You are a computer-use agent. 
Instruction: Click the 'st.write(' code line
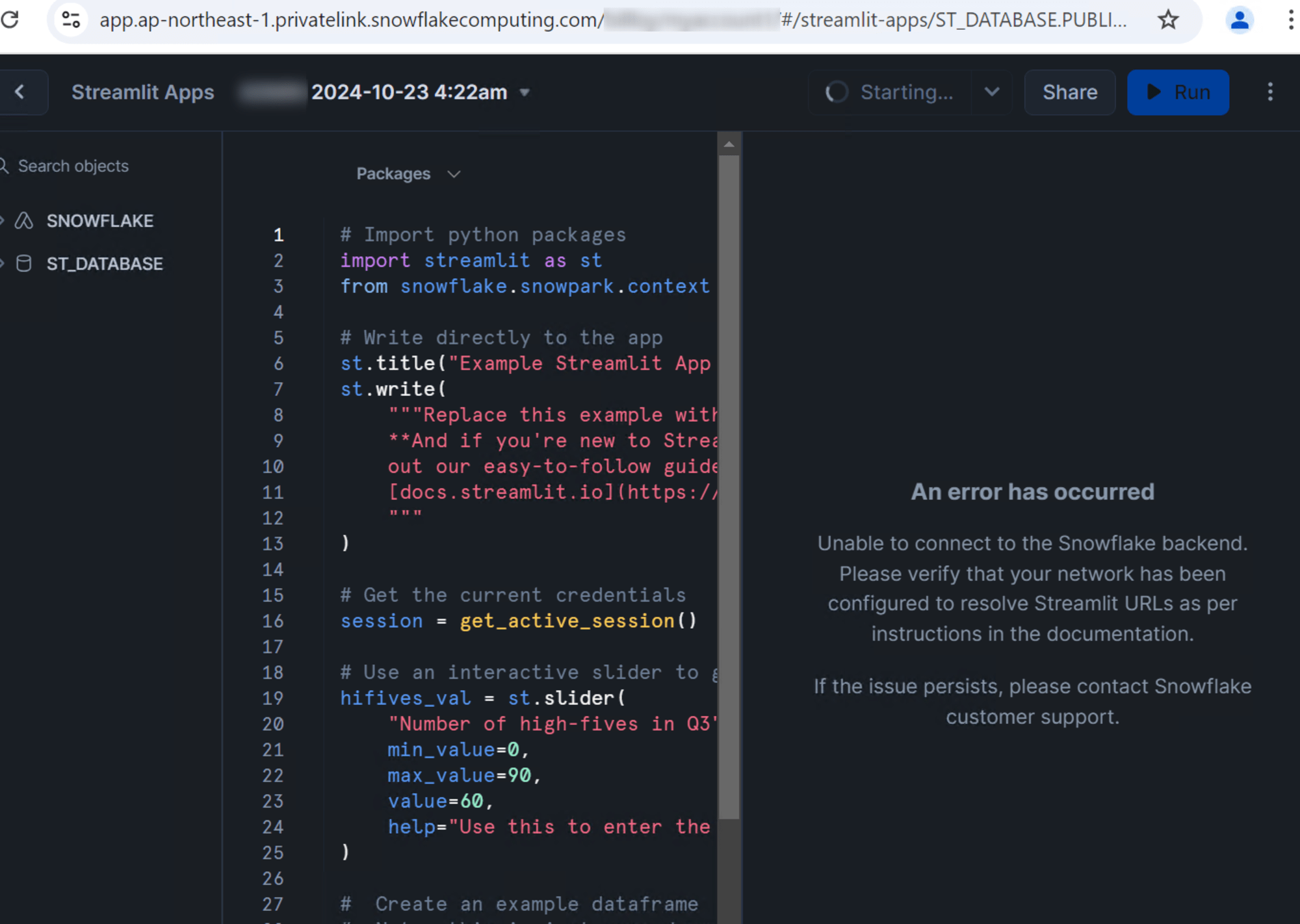click(x=393, y=389)
